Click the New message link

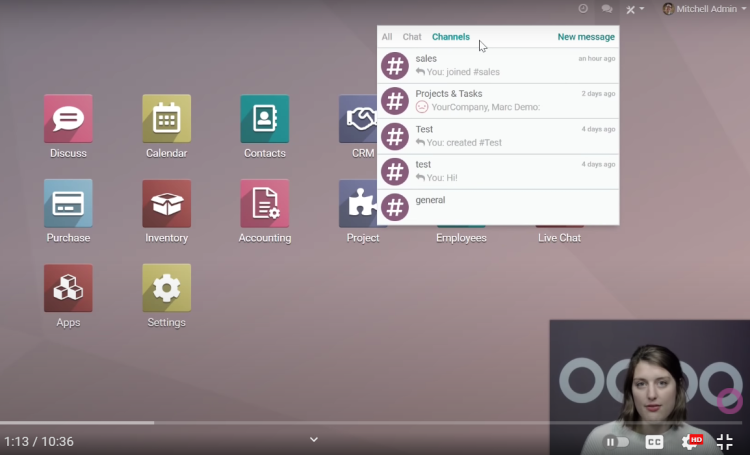[x=586, y=37]
